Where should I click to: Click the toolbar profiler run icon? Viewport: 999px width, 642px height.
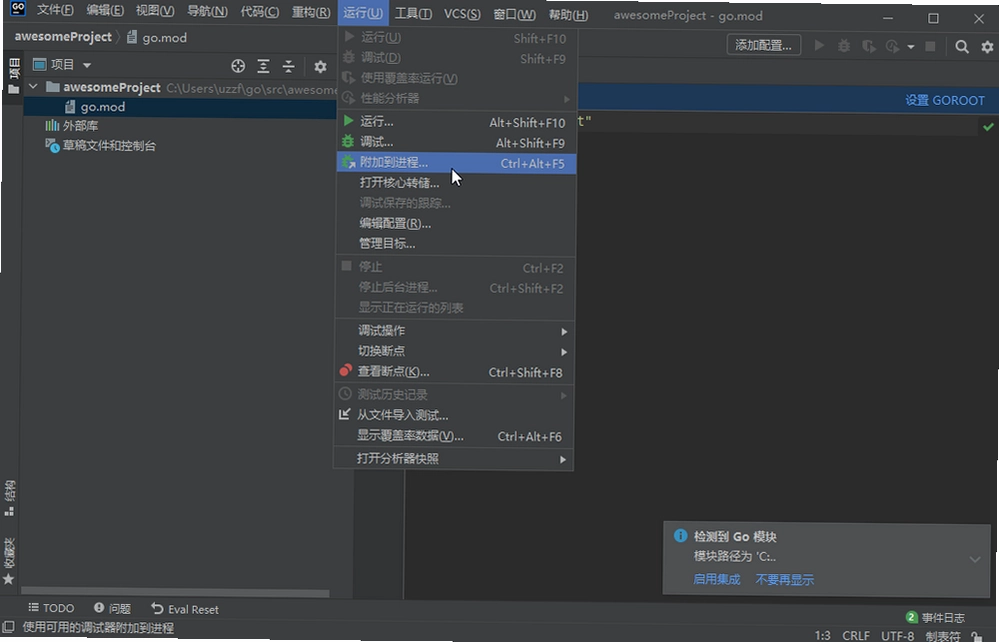[x=892, y=46]
